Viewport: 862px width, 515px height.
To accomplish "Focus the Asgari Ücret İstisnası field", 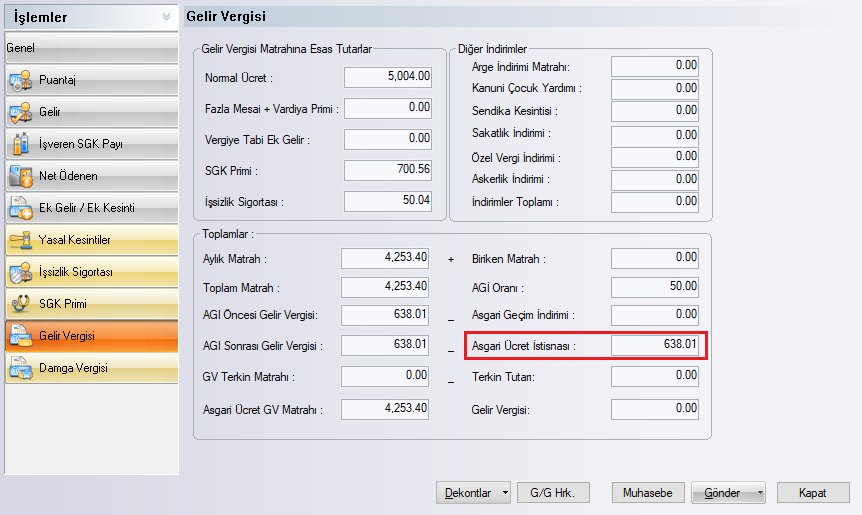I will tap(655, 346).
